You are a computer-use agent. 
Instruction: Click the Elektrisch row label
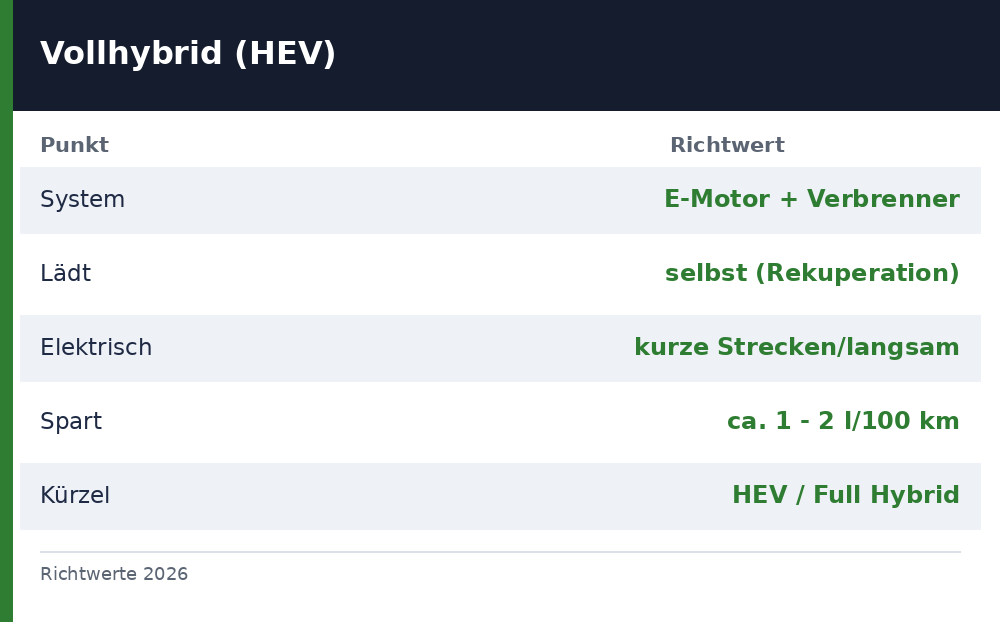pyautogui.click(x=96, y=347)
